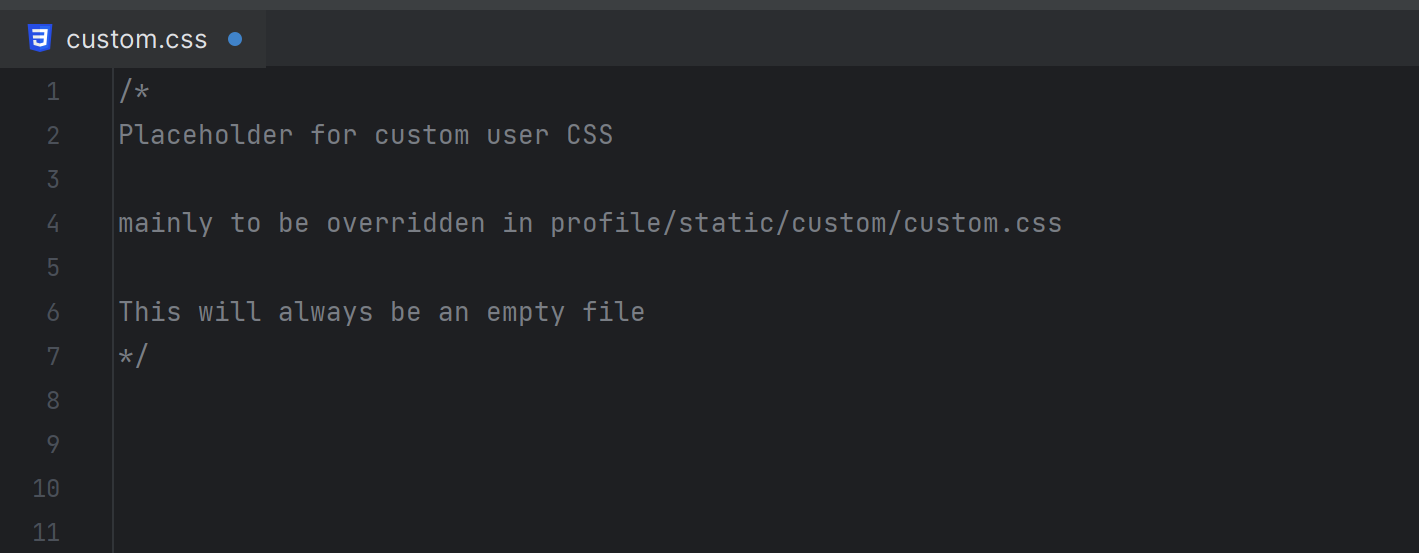The height and width of the screenshot is (554, 1420).
Task: Click line number 2 in the gutter
Action: 53,135
